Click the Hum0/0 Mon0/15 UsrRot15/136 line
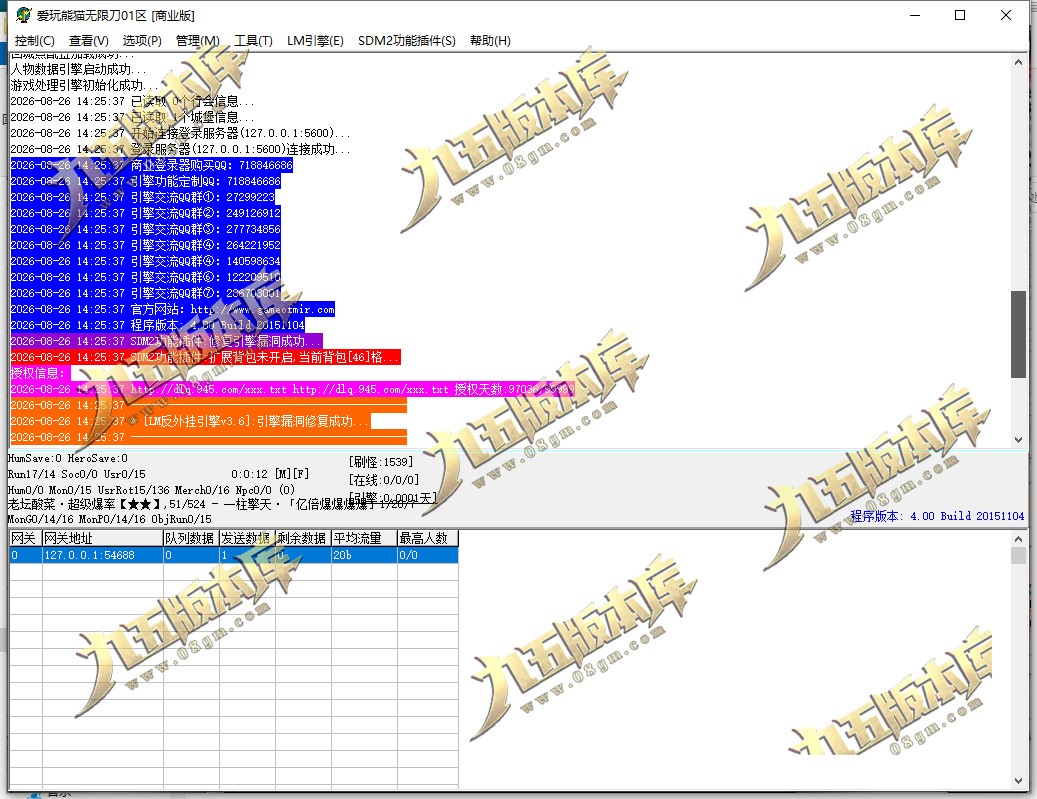This screenshot has width=1037, height=799. tap(151, 490)
